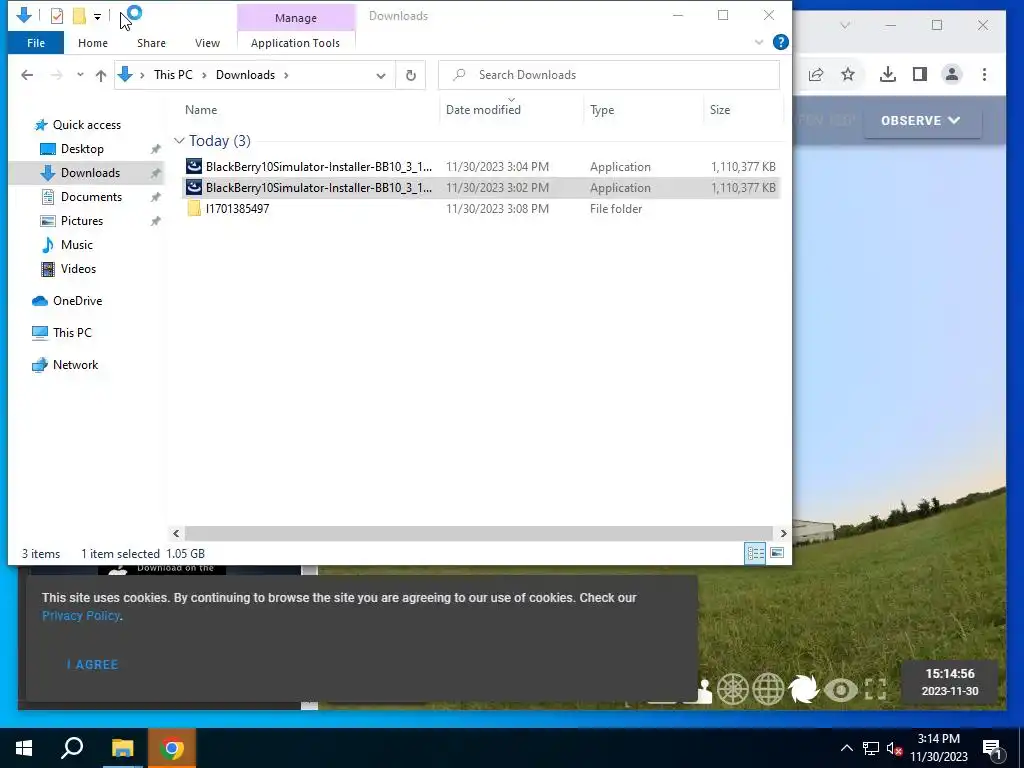Switch to Large icons view layout icon
Viewport: 1024px width, 768px height.
[777, 553]
